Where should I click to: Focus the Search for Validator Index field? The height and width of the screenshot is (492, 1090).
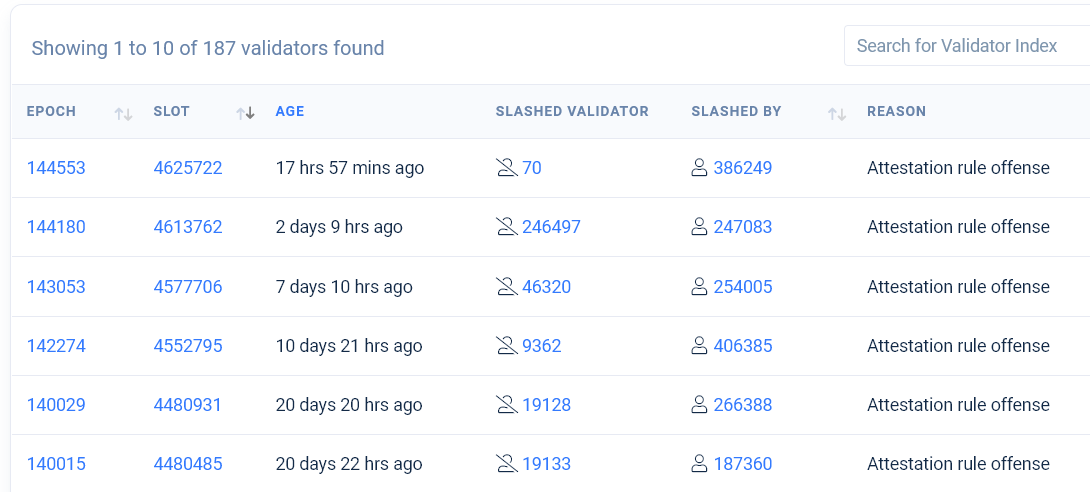(967, 46)
